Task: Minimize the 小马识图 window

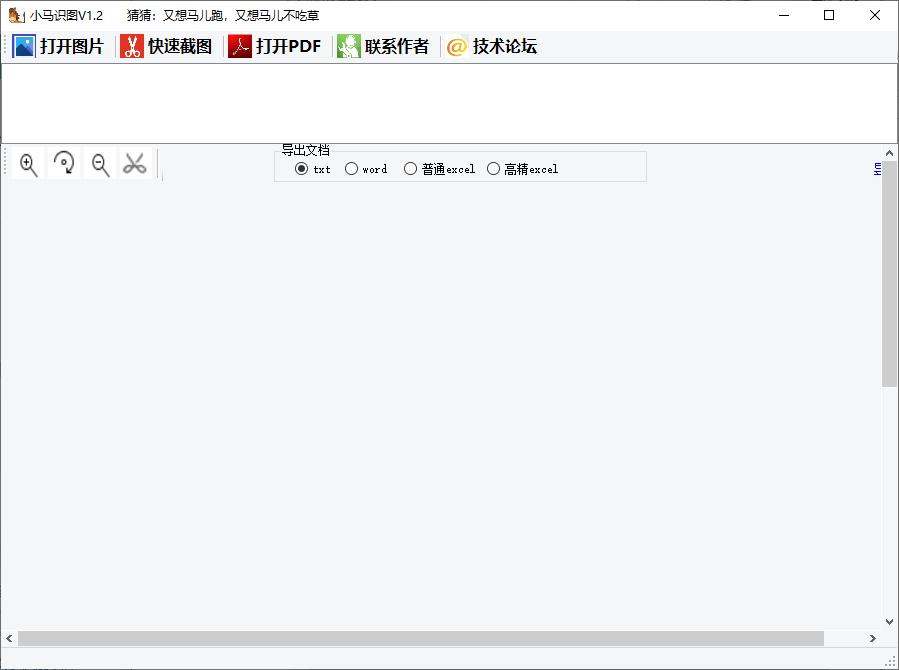Action: [x=784, y=15]
